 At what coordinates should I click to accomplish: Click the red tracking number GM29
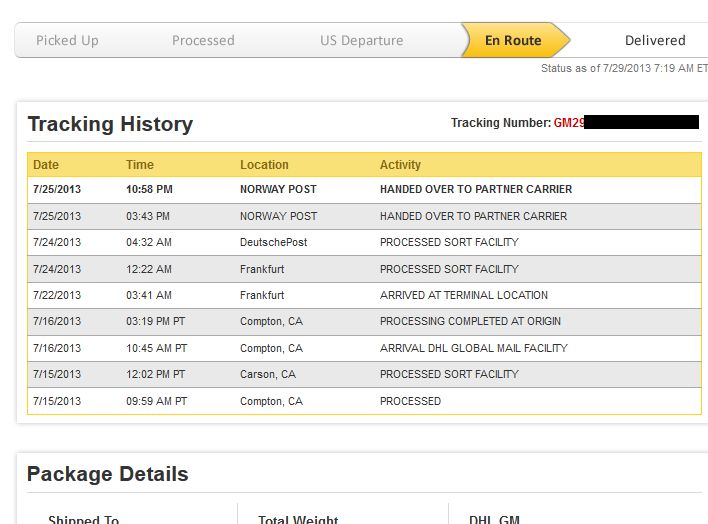[569, 122]
